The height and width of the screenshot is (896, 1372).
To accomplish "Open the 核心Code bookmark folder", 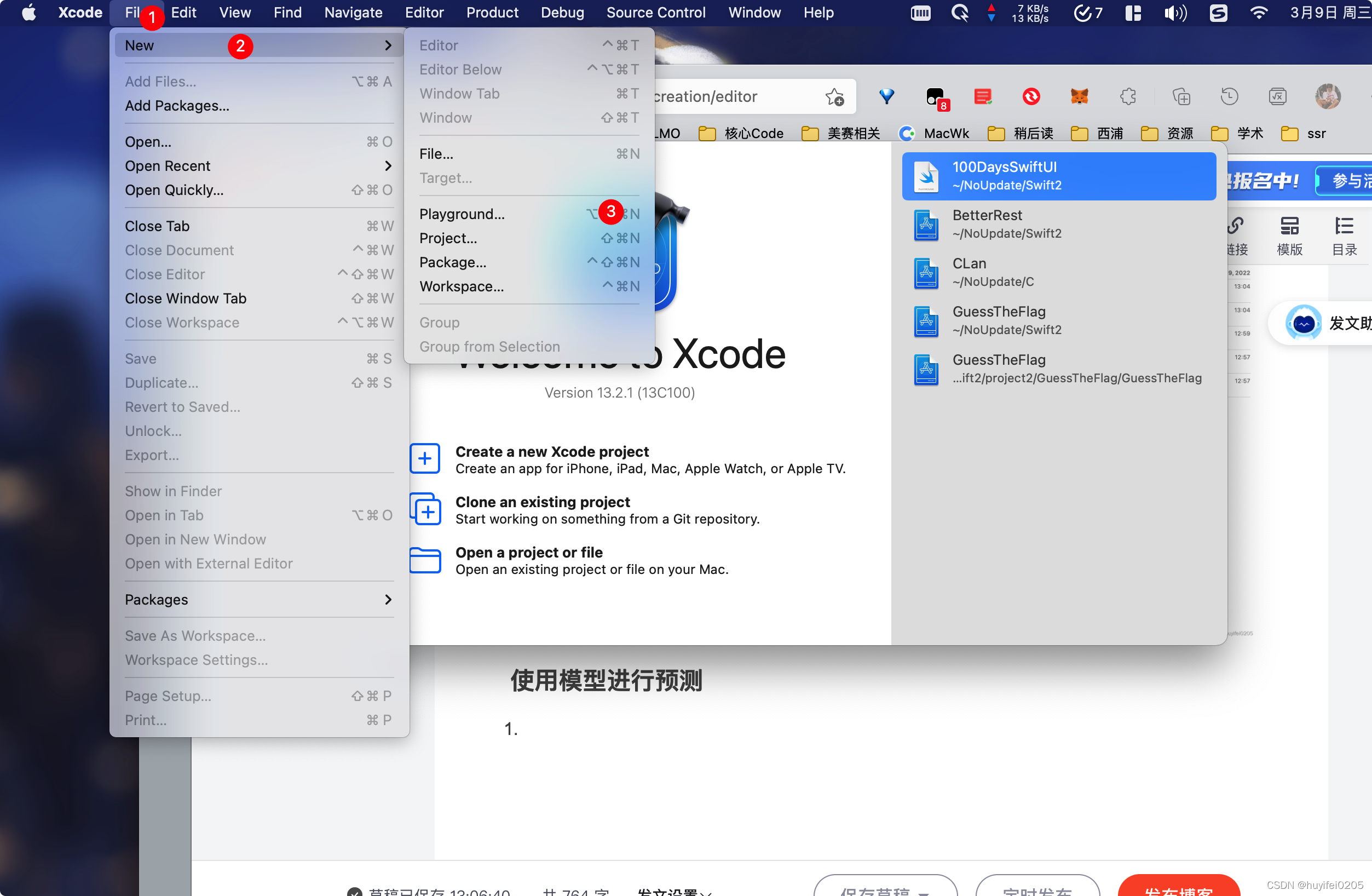I will pyautogui.click(x=741, y=134).
